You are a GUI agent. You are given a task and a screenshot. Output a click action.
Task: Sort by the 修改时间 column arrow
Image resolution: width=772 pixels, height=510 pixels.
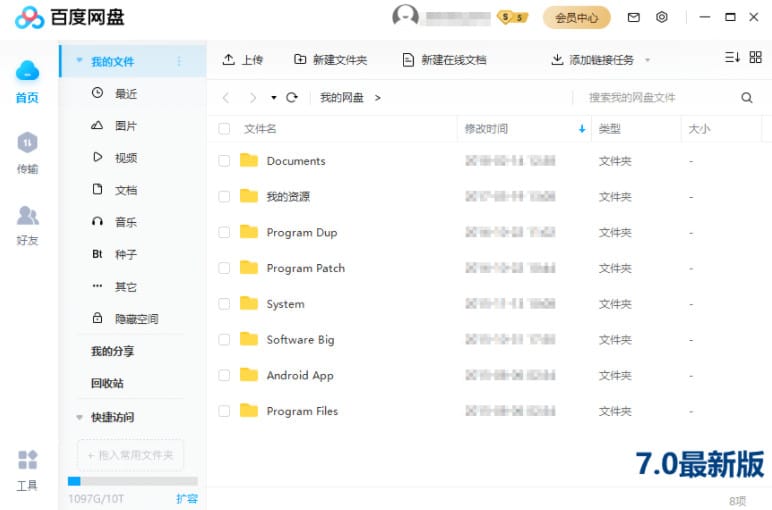point(582,129)
